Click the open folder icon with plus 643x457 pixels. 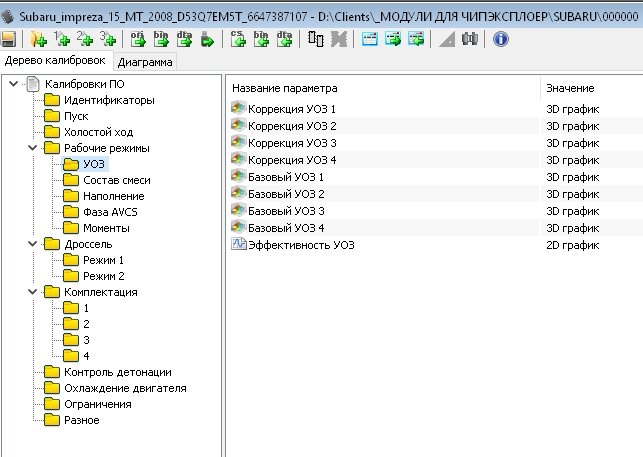38,39
